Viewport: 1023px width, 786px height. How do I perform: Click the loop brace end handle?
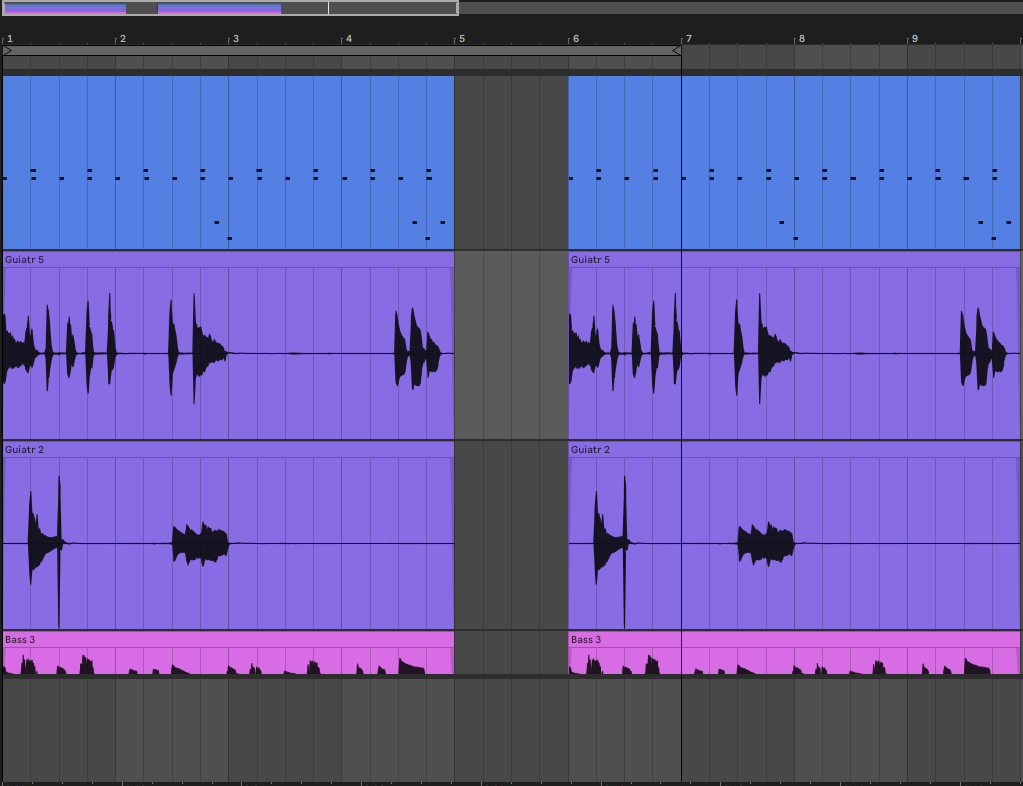click(x=676, y=51)
